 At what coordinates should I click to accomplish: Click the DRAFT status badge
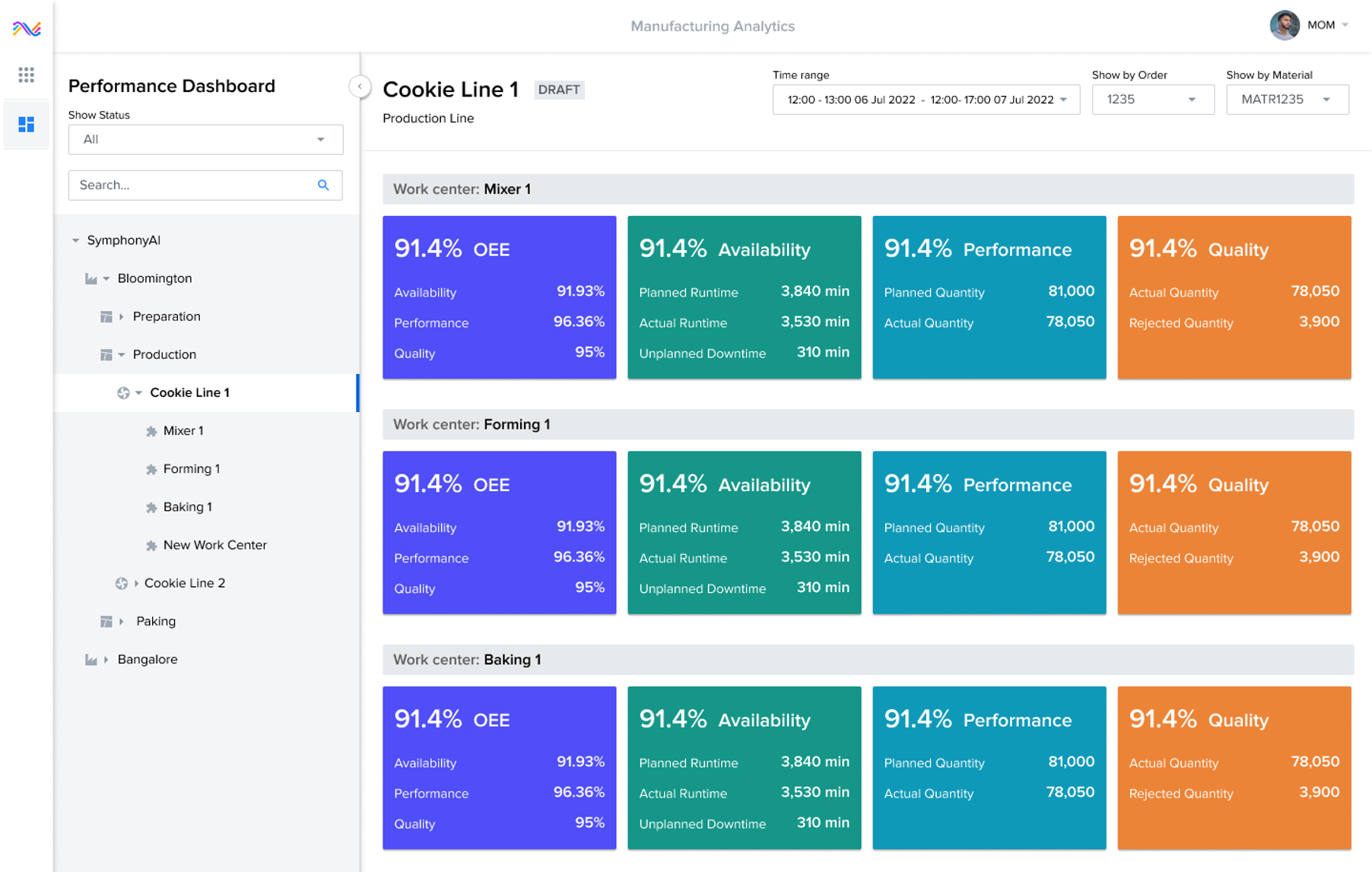(559, 90)
